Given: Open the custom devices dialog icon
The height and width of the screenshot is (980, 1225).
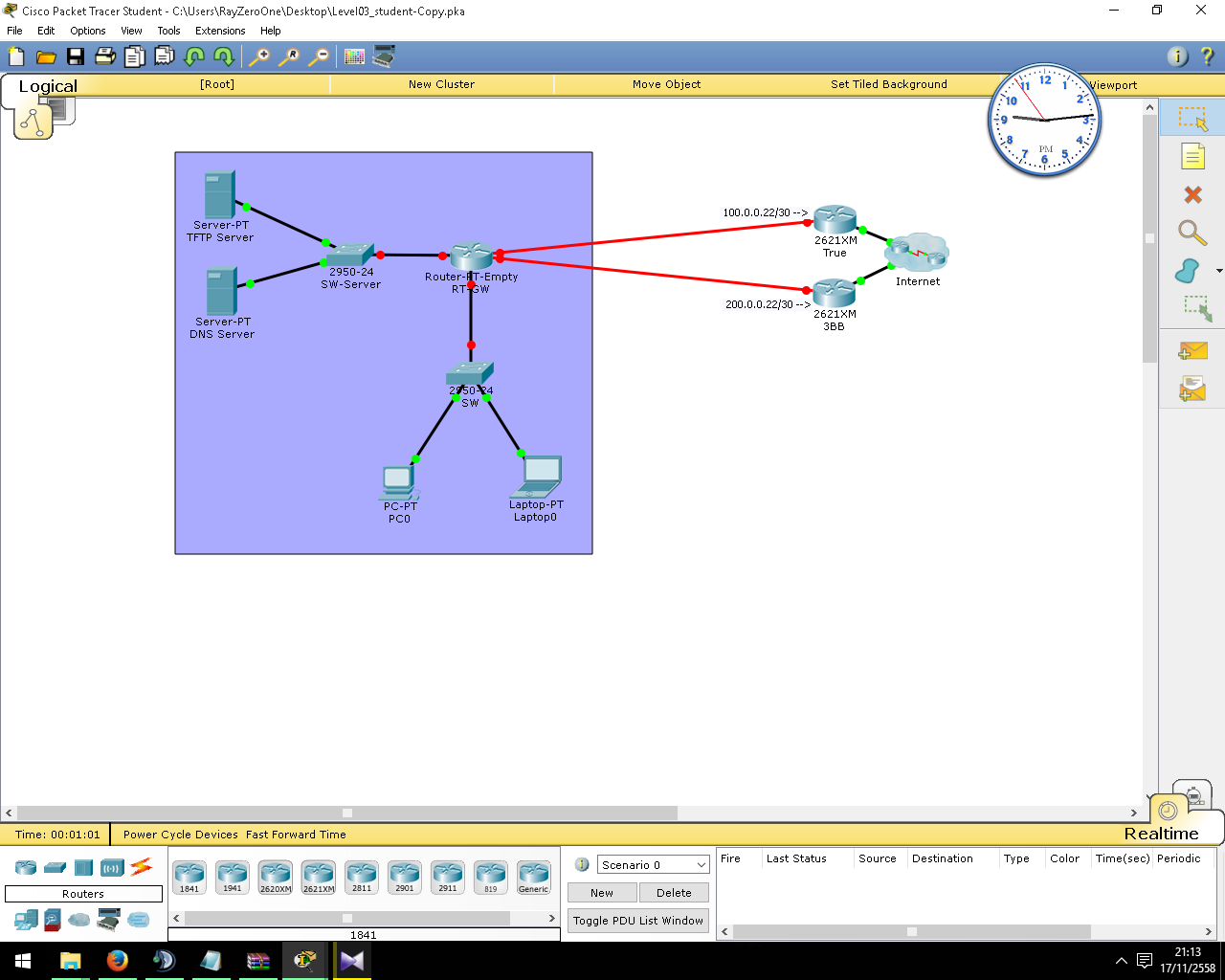Looking at the screenshot, I should tap(384, 56).
